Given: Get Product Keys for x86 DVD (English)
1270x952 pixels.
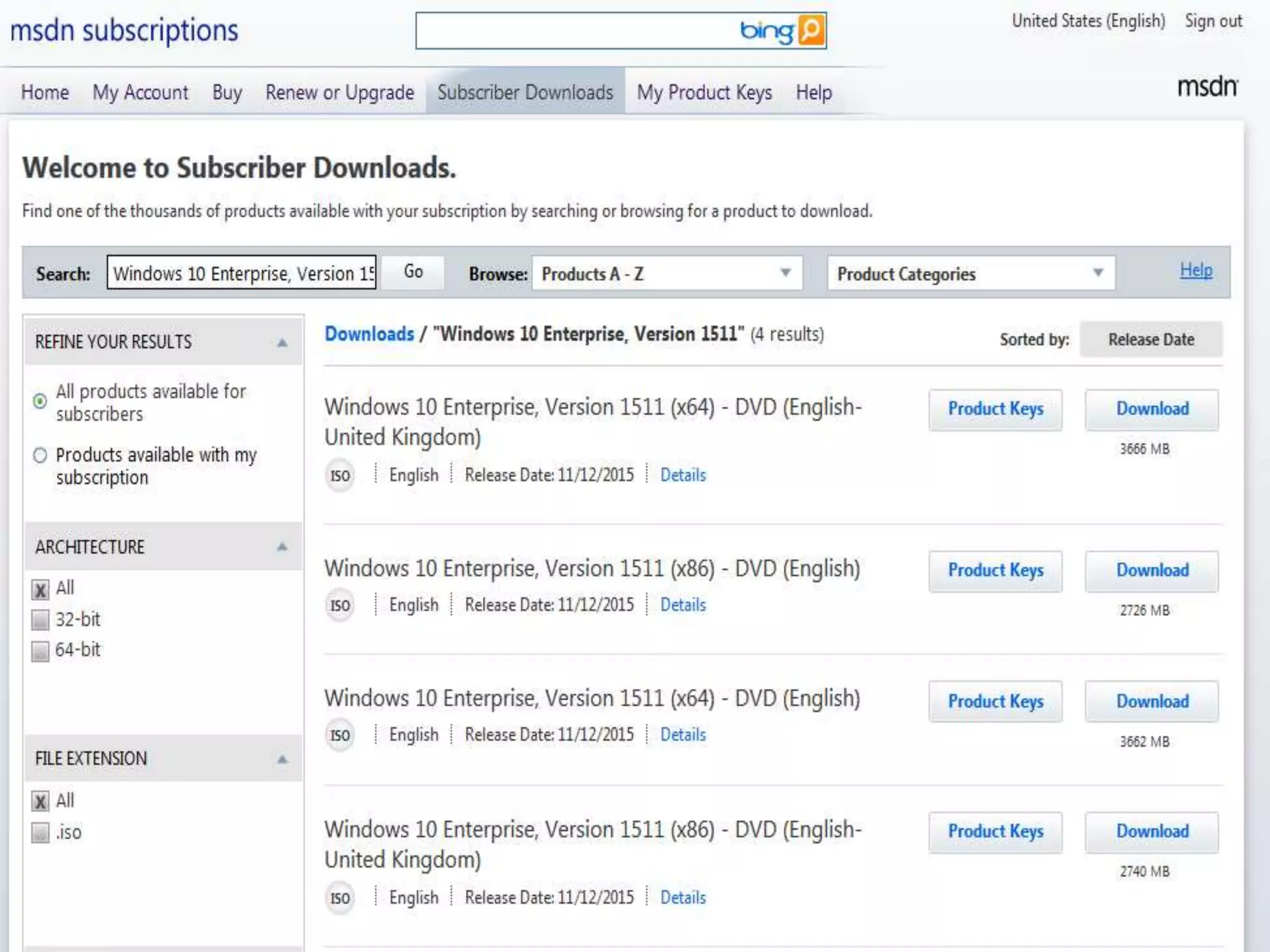Looking at the screenshot, I should click(995, 571).
